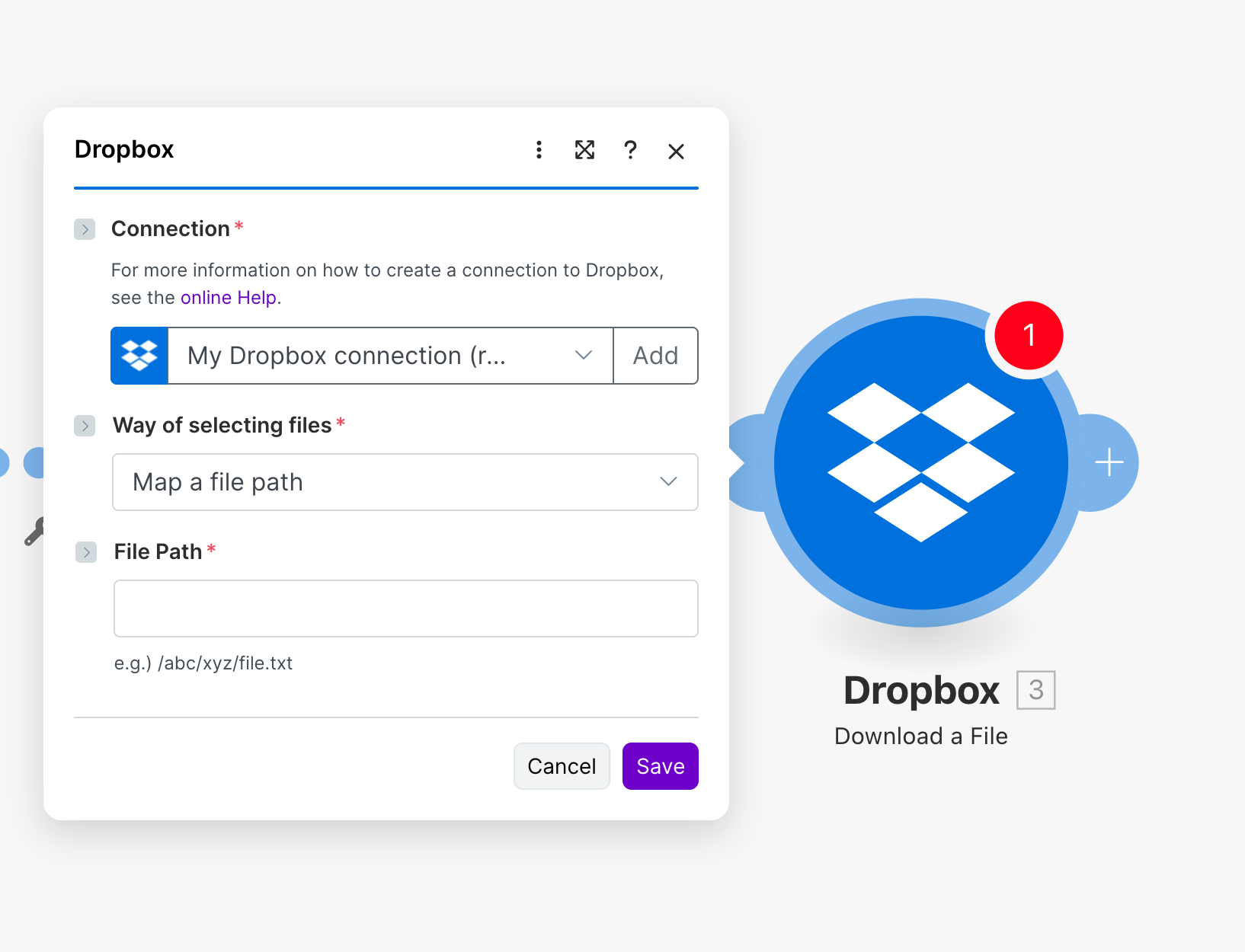Open the Map a file path dropdown
This screenshot has height=952, width=1245.
click(x=405, y=482)
